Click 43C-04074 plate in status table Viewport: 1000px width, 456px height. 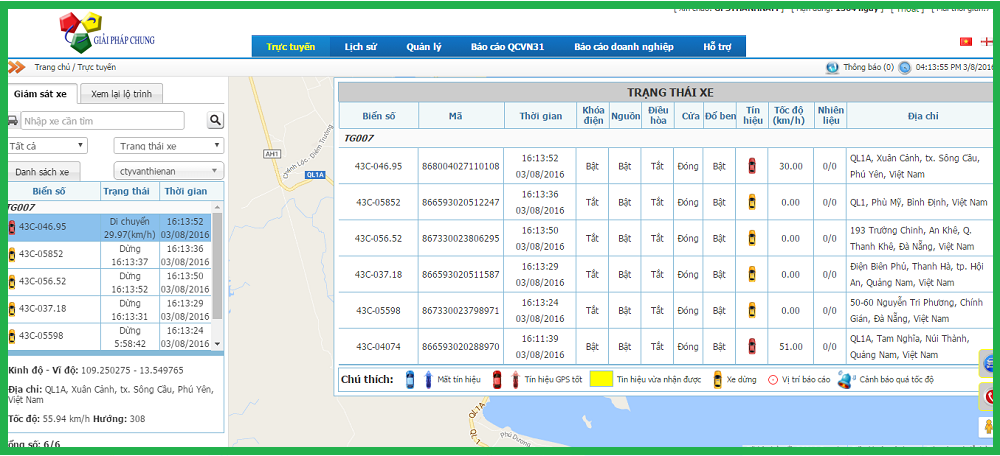click(378, 346)
